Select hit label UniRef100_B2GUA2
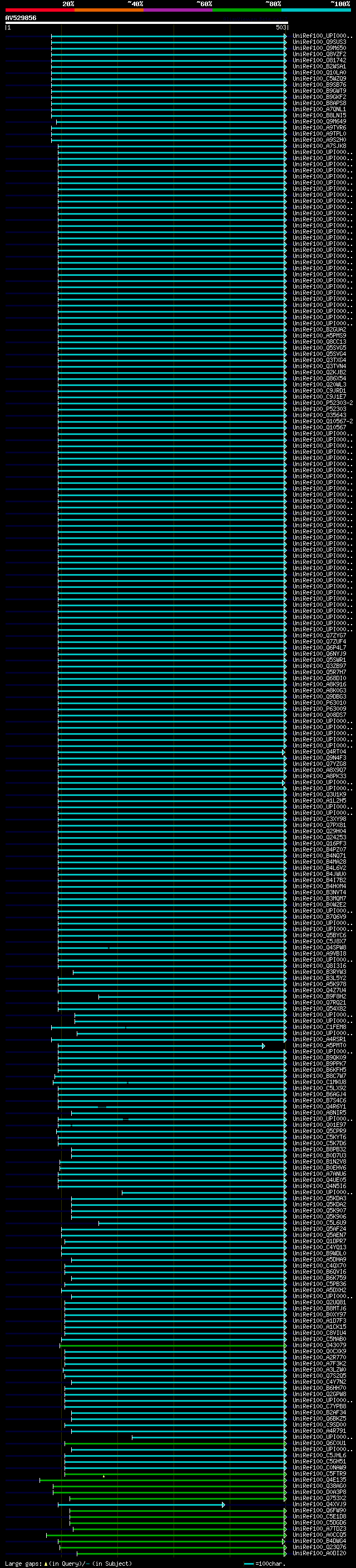Screen dimensions: 356x1568 point(319,329)
